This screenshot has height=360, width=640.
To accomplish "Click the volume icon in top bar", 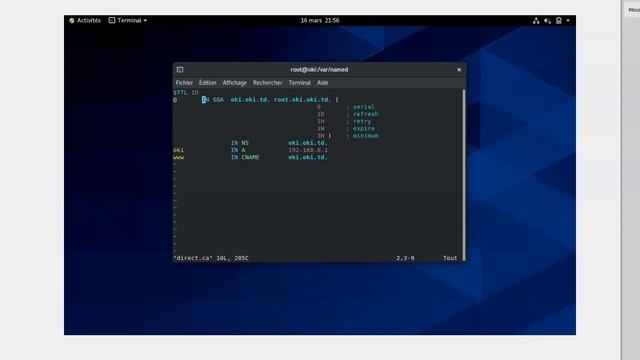I will 547,20.
